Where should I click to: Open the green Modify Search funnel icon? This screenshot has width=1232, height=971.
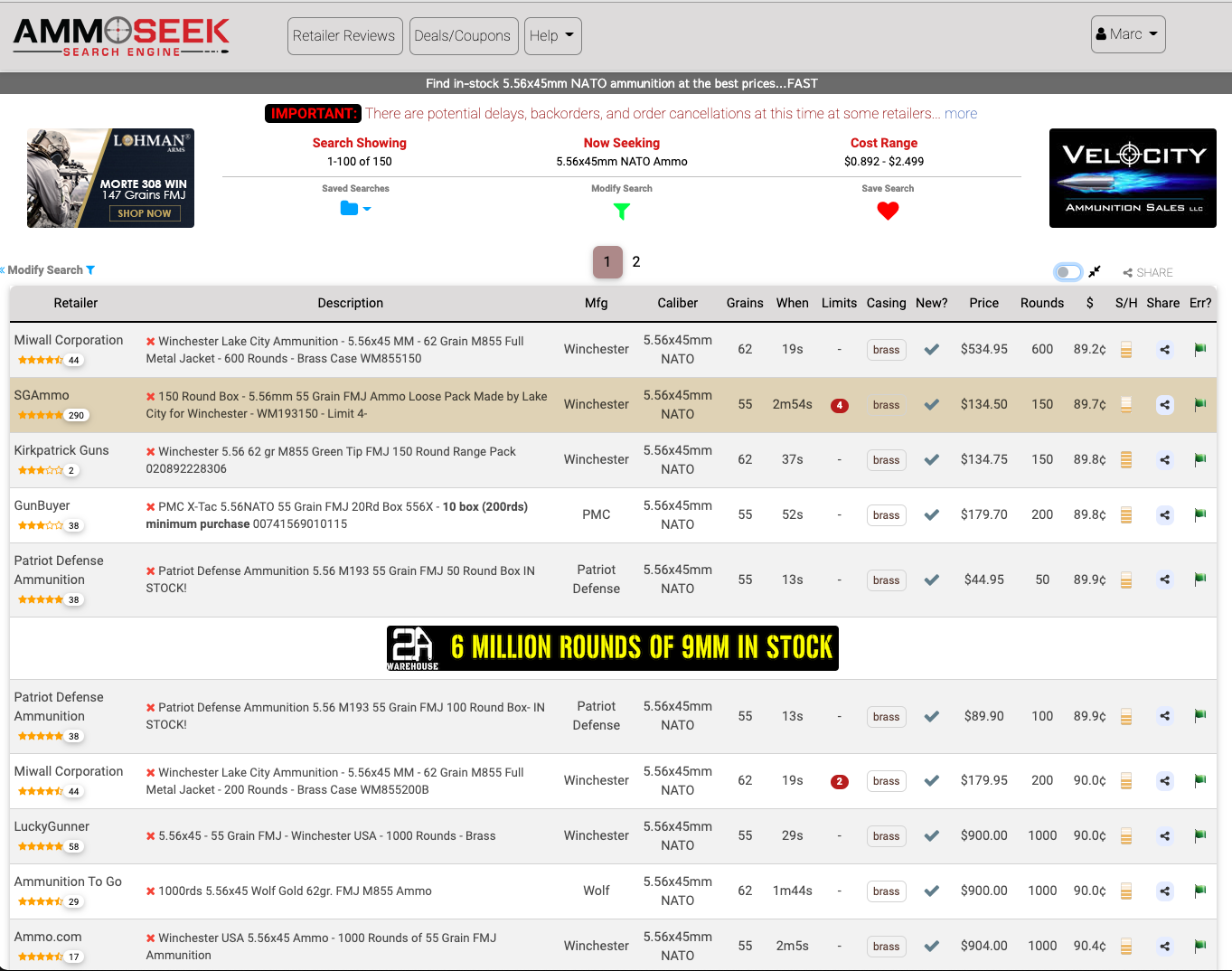coord(621,210)
